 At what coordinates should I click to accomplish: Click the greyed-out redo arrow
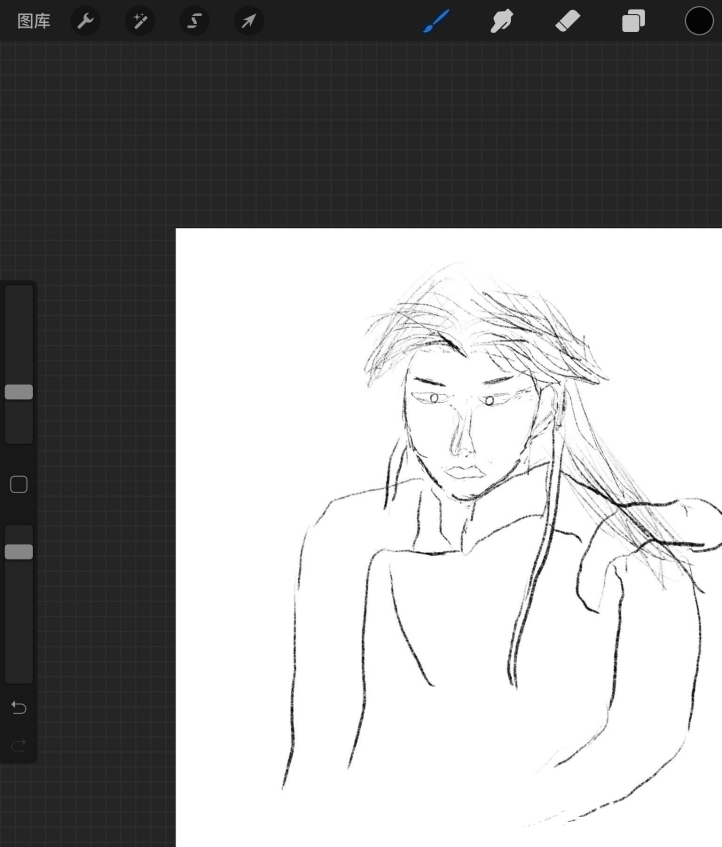coord(19,744)
